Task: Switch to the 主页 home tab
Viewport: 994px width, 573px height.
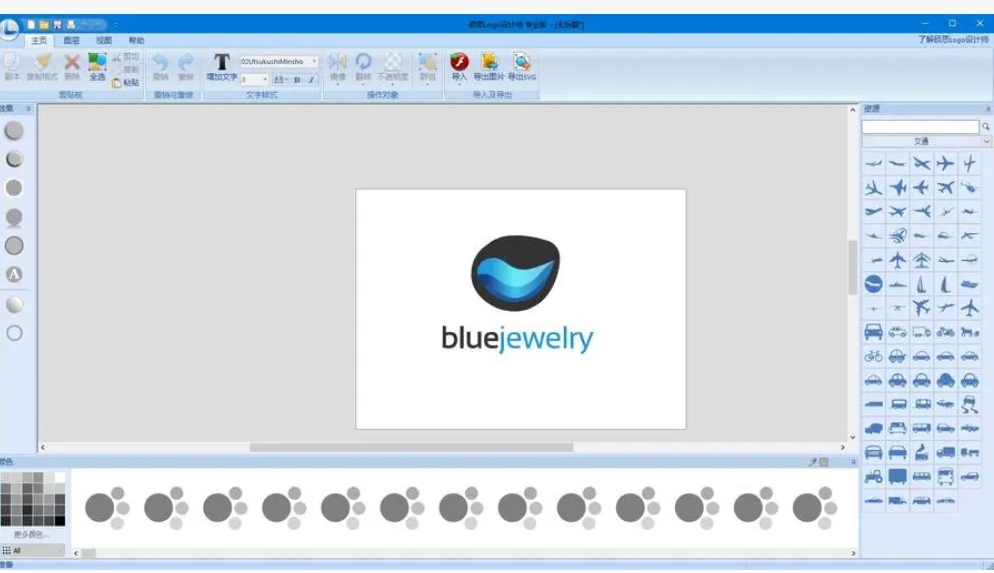Action: point(39,41)
